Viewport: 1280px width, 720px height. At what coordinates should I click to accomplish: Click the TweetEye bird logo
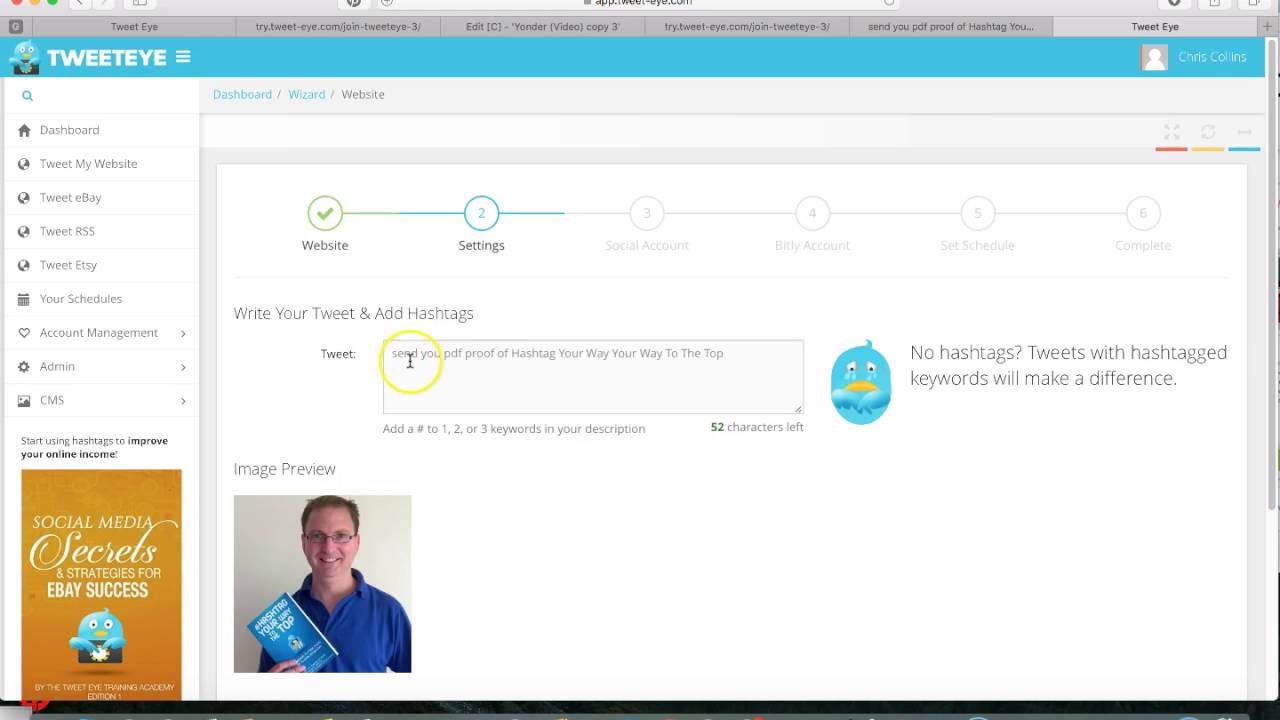[25, 57]
